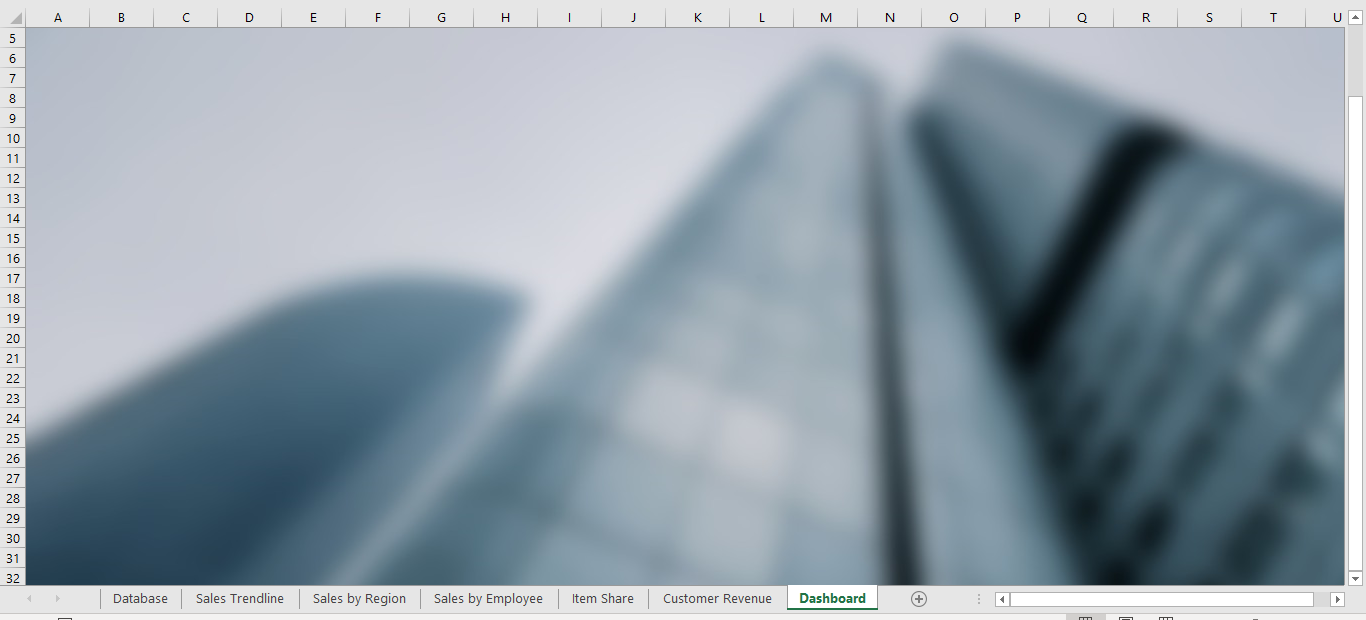Select row 15 header

11,238
